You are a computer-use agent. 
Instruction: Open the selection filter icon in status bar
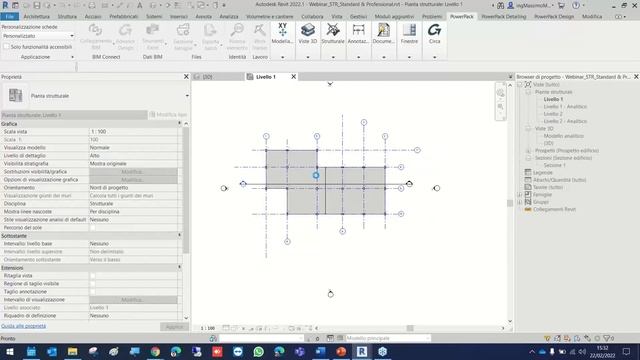tap(607, 338)
